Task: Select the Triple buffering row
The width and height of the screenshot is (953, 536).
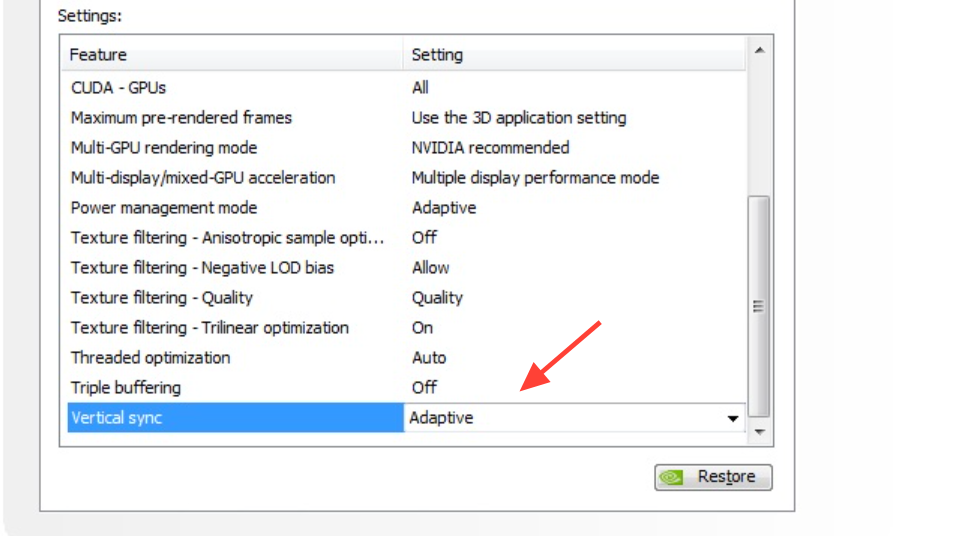Action: click(406, 388)
